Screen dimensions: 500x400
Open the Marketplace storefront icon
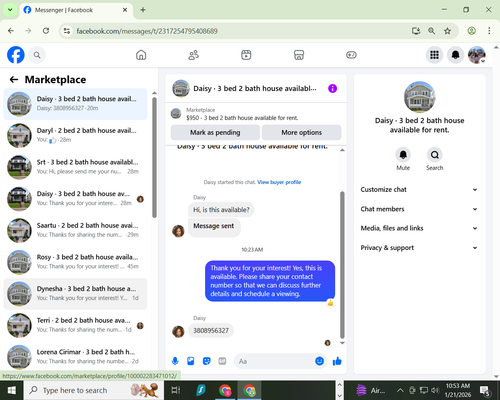pos(299,55)
